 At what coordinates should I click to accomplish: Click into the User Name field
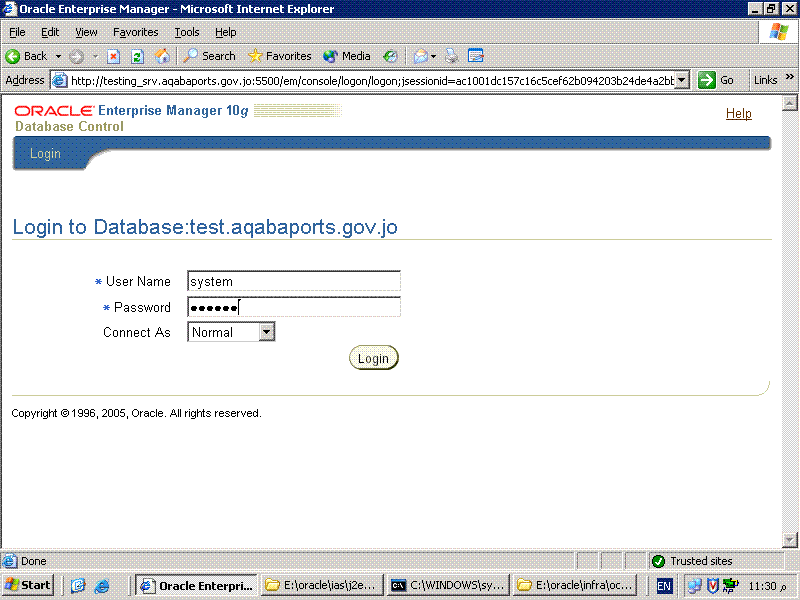point(294,282)
